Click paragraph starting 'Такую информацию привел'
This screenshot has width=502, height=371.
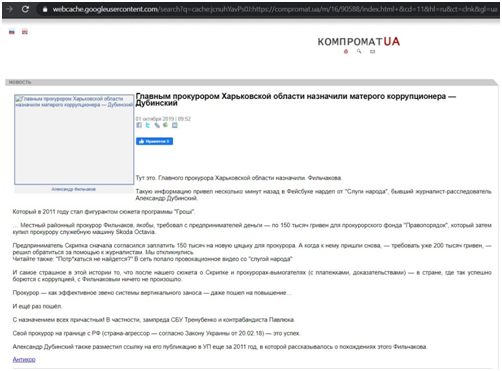313,195
